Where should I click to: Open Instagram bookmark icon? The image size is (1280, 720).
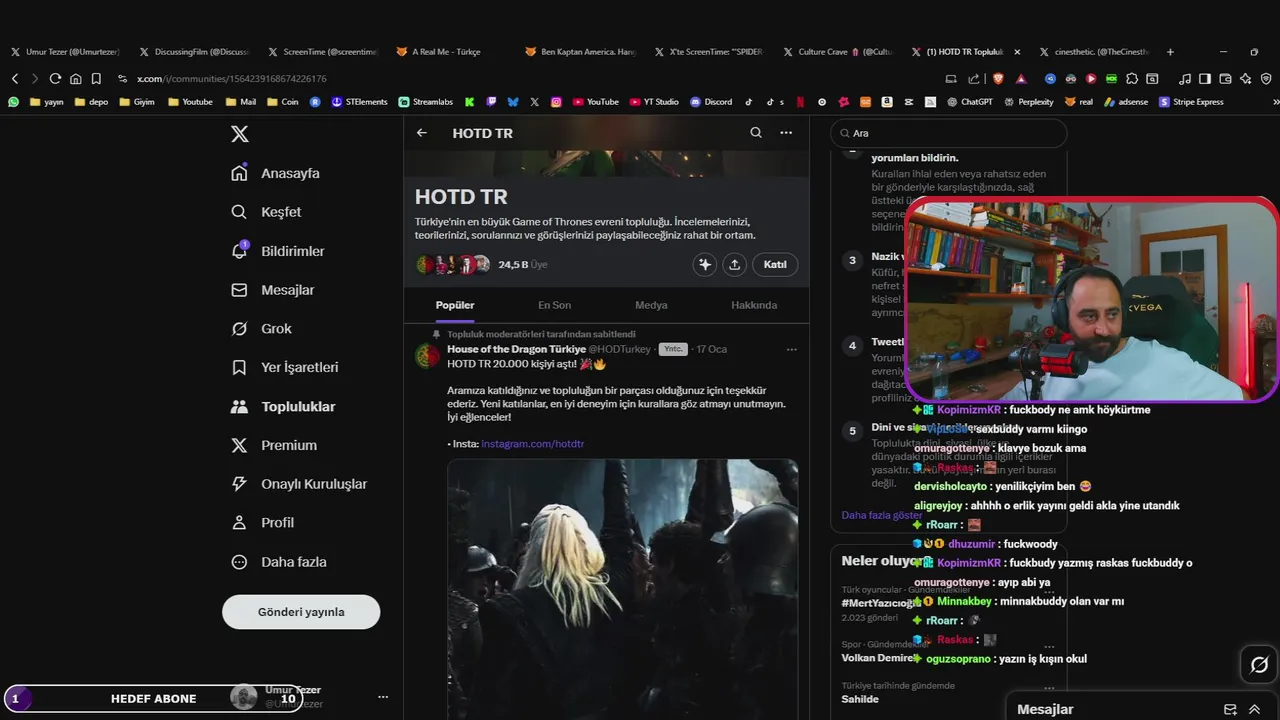tap(556, 101)
